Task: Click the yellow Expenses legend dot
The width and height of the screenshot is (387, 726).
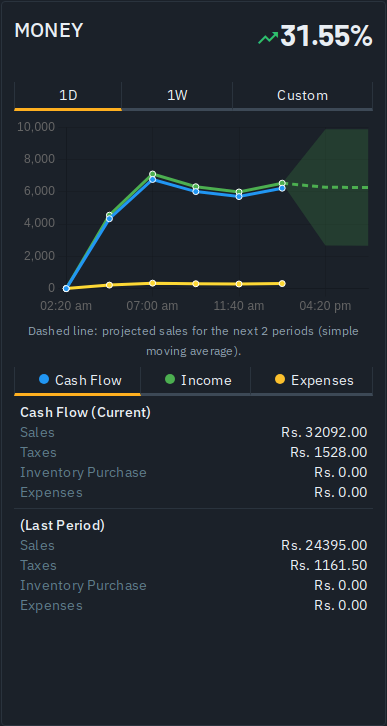Action: coord(280,380)
